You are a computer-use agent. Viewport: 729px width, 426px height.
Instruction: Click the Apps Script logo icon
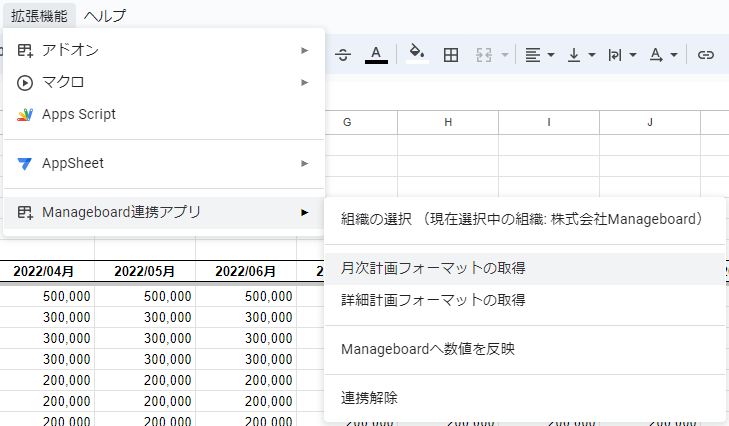25,114
